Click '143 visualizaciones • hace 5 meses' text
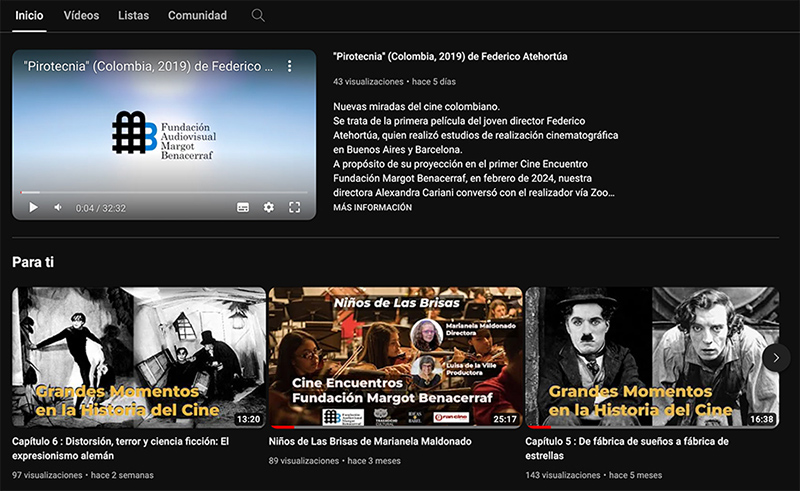Image resolution: width=800 pixels, height=491 pixels. tap(594, 475)
